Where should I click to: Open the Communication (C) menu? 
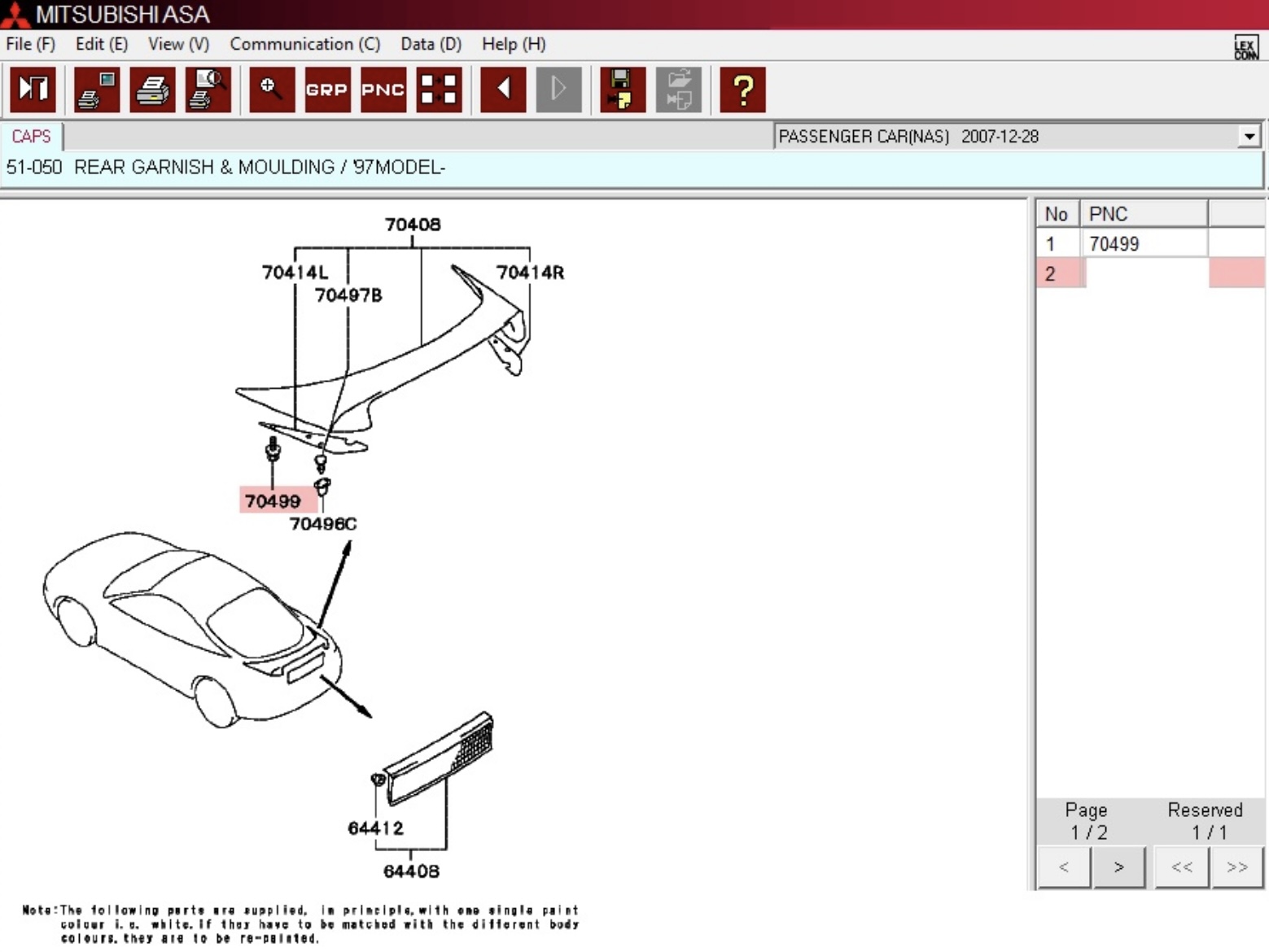[304, 44]
